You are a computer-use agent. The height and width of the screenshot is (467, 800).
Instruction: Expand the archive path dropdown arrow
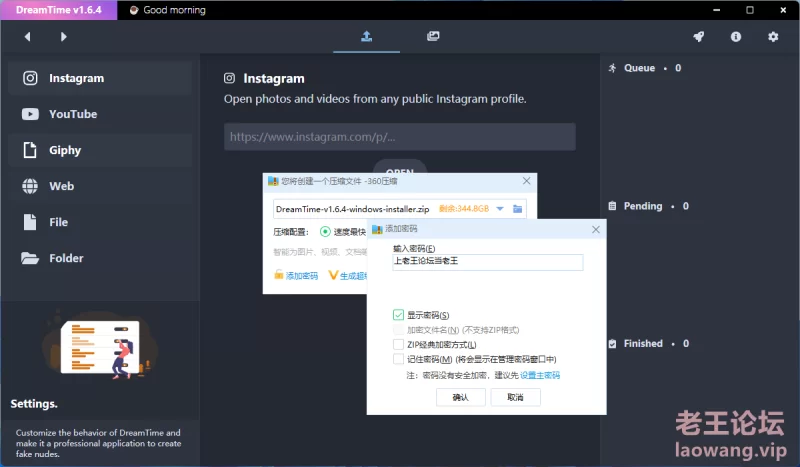click(x=500, y=209)
